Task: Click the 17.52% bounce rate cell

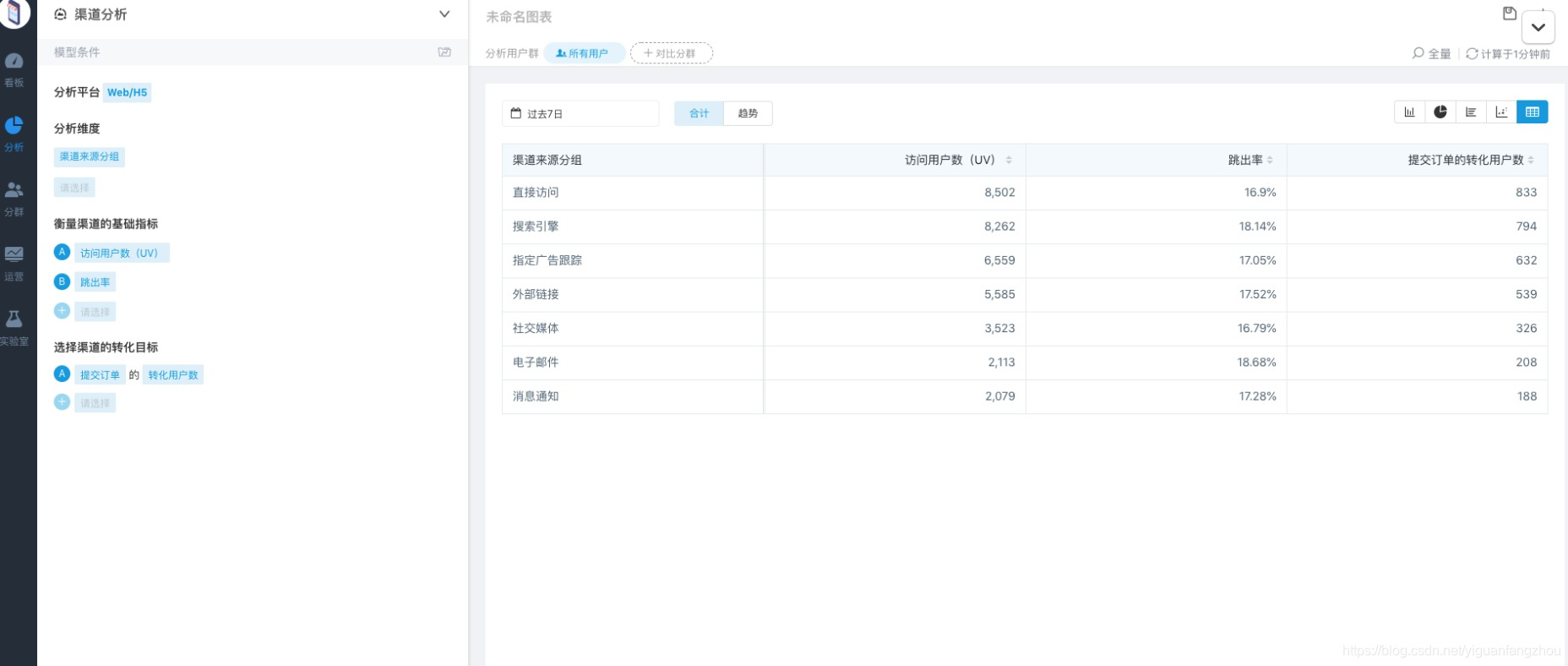Action: pos(1157,294)
